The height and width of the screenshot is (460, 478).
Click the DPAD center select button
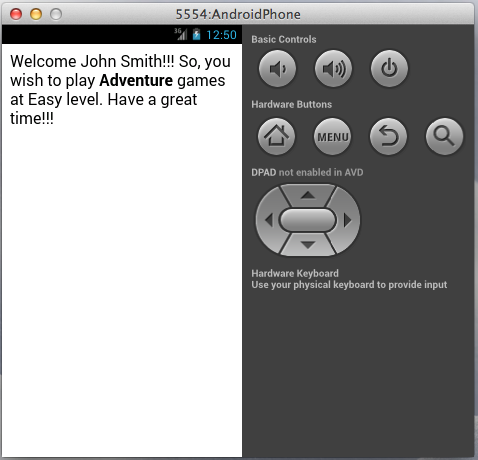(x=308, y=220)
